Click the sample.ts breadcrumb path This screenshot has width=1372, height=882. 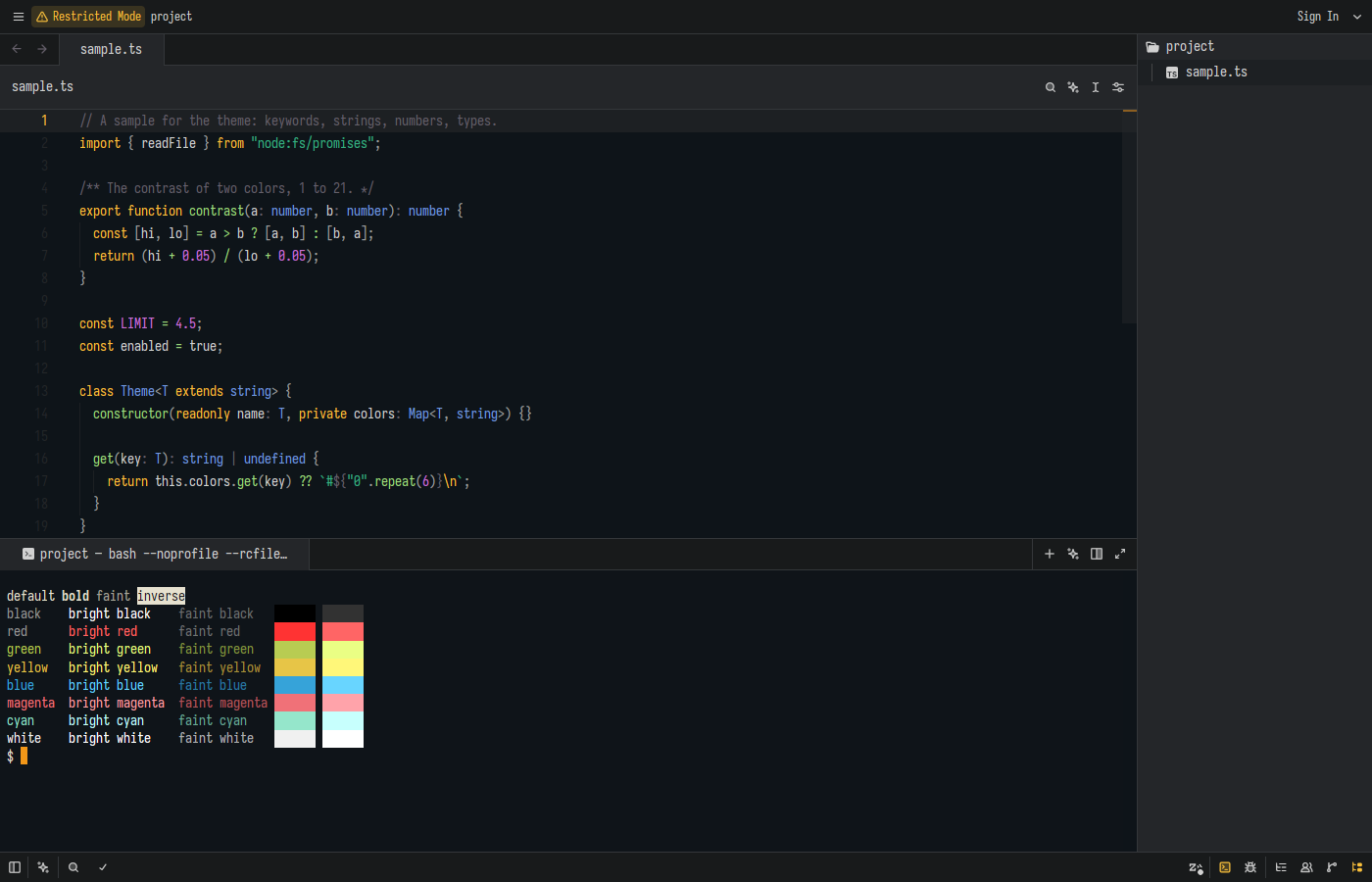[42, 86]
